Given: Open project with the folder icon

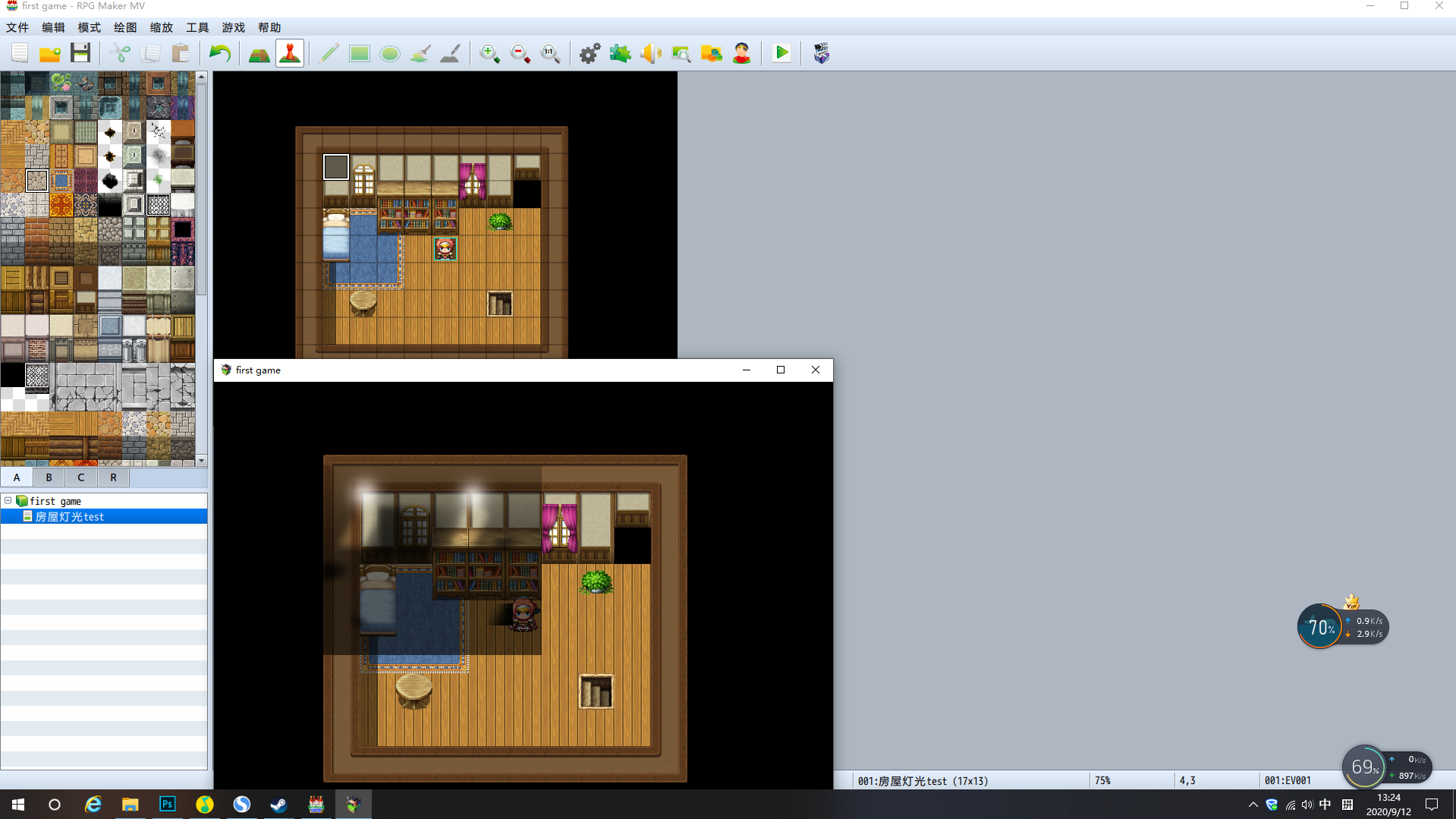Looking at the screenshot, I should point(50,53).
